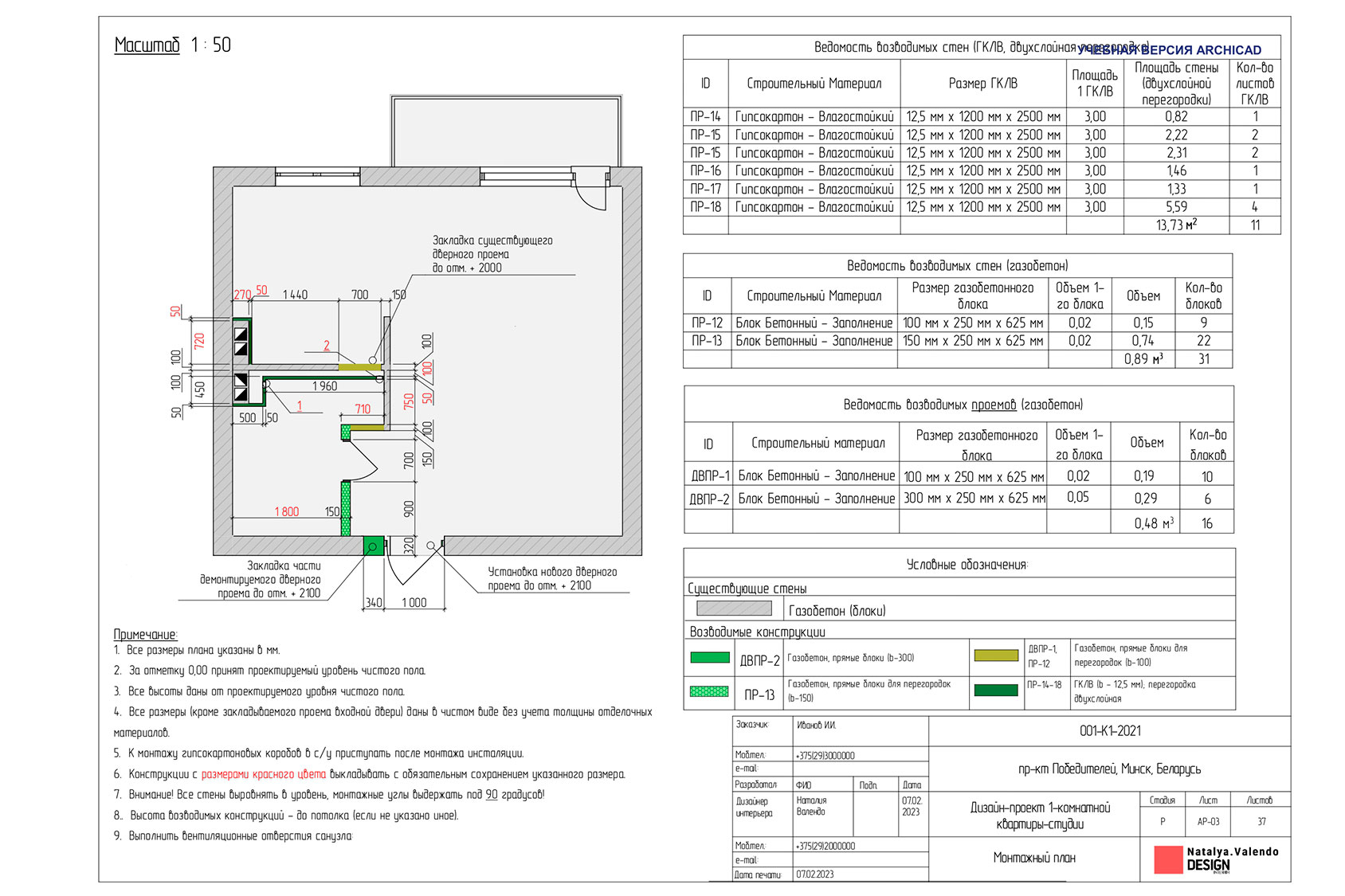Click the total sheets value '37'
The width and height of the screenshot is (1345, 896).
1261,822
